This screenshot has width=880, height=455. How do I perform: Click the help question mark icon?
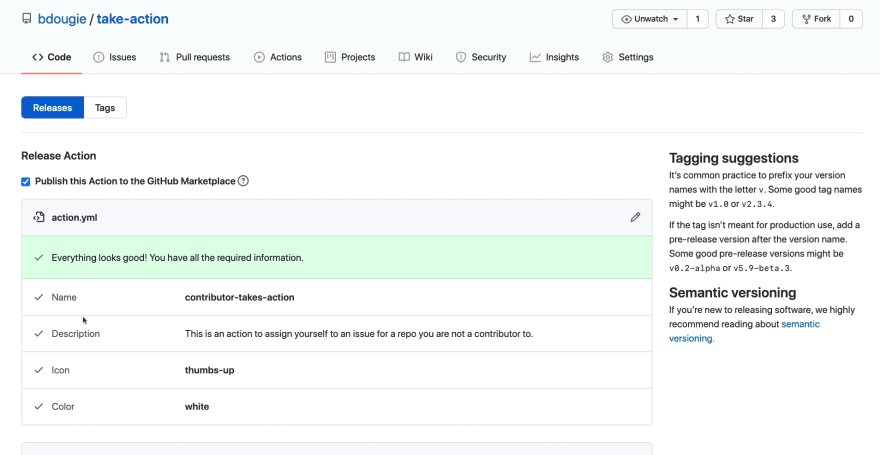[243, 181]
